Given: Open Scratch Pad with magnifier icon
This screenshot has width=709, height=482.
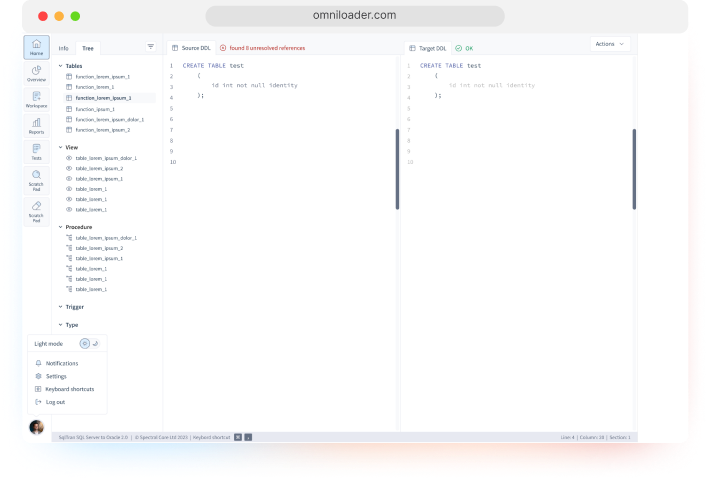Looking at the screenshot, I should click(x=37, y=180).
